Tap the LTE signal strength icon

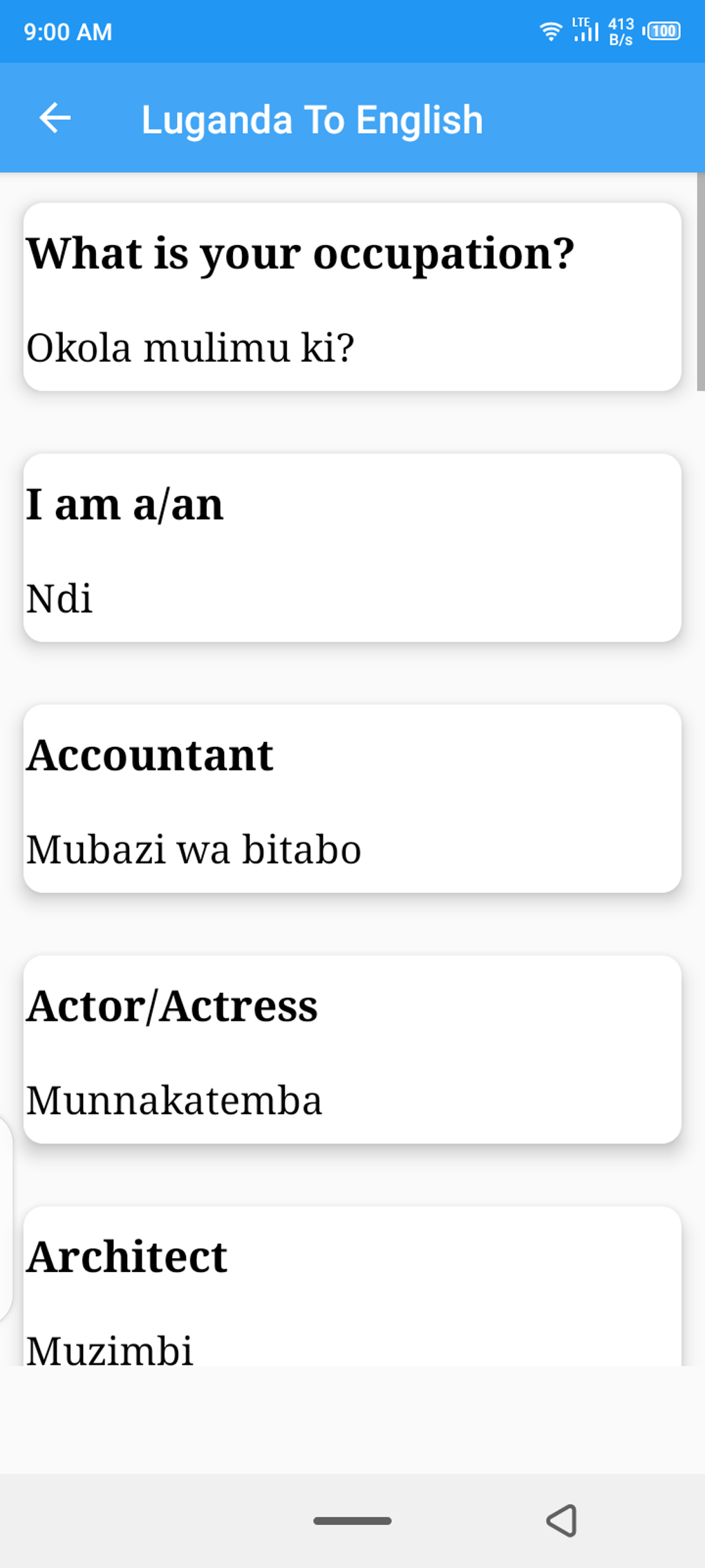coord(585,30)
